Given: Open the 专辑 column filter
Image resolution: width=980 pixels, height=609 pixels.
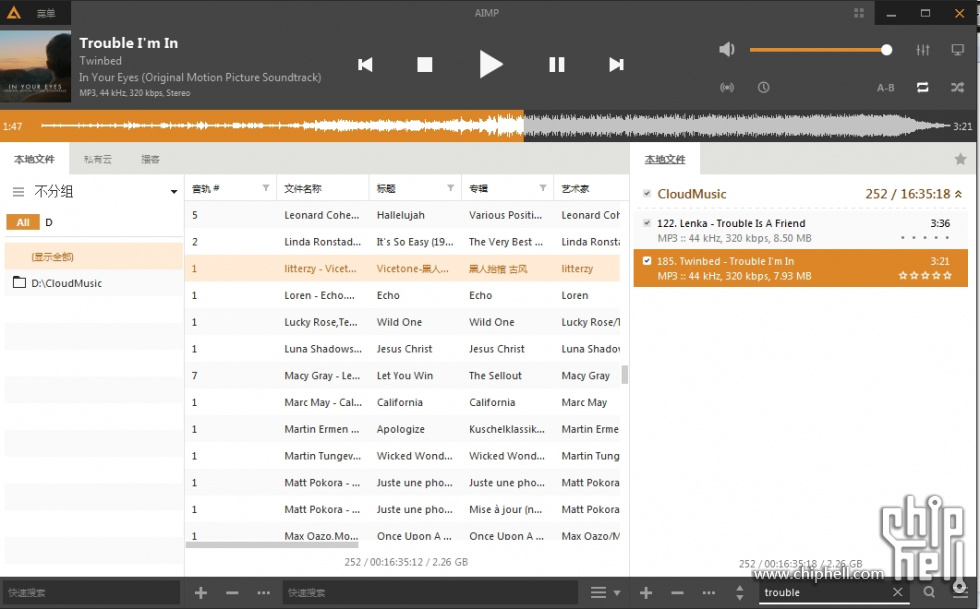Looking at the screenshot, I should 542,188.
